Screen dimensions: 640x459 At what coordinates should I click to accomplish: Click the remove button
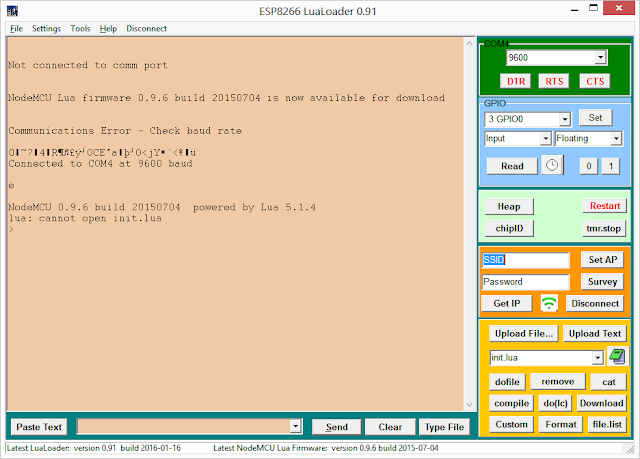pyautogui.click(x=558, y=381)
